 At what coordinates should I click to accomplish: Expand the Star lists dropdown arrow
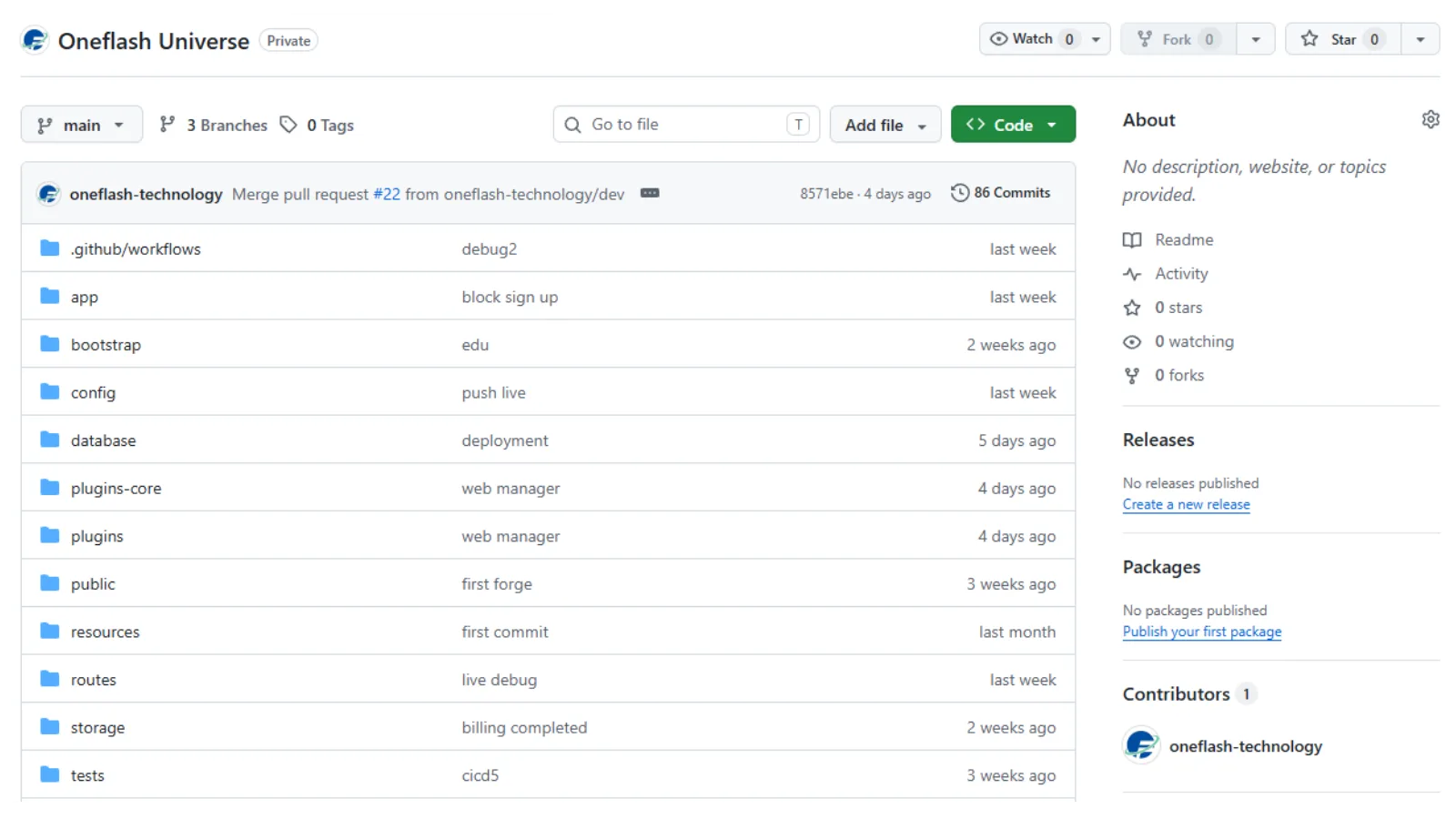[1421, 39]
